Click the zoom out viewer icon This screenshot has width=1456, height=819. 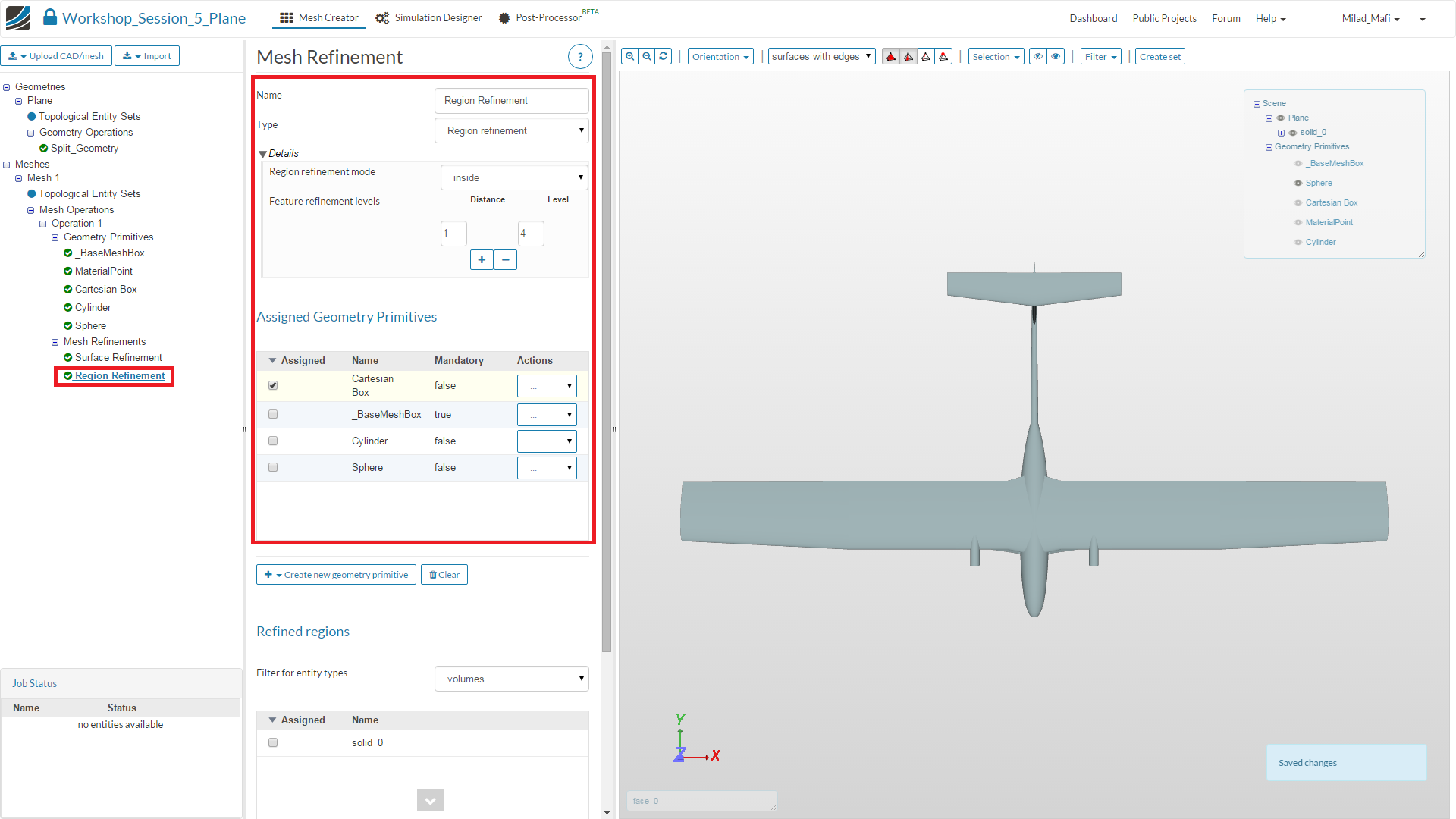tap(647, 57)
